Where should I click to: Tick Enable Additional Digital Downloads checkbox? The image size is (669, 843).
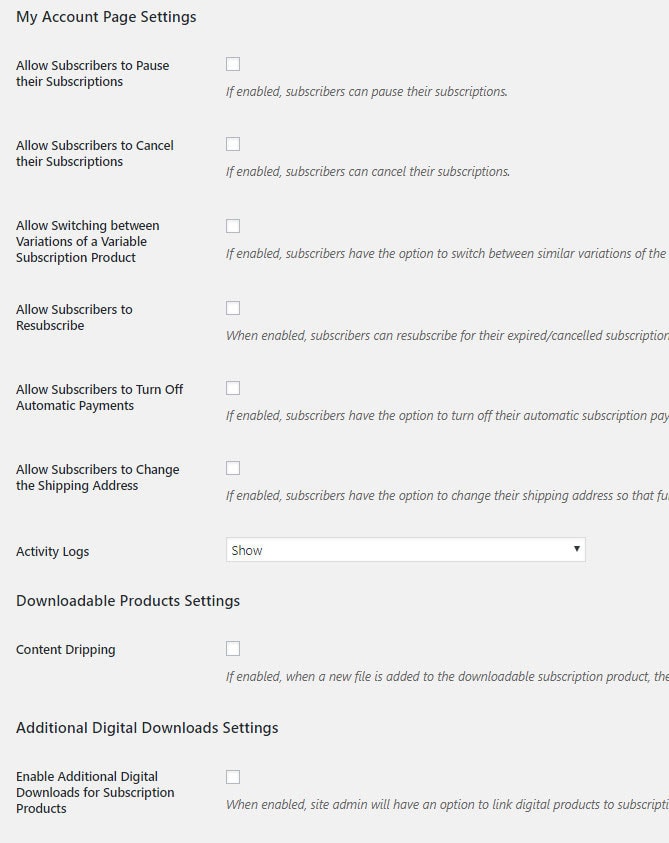tap(233, 777)
